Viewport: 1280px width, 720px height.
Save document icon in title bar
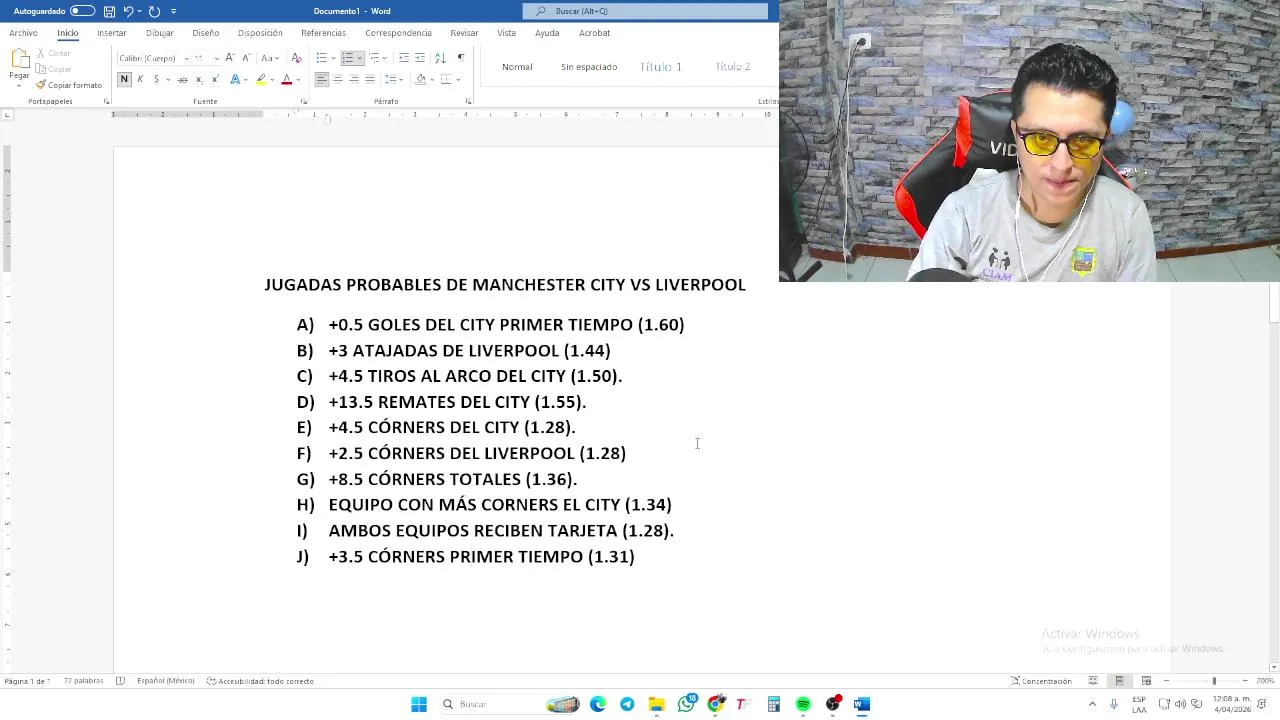(109, 11)
